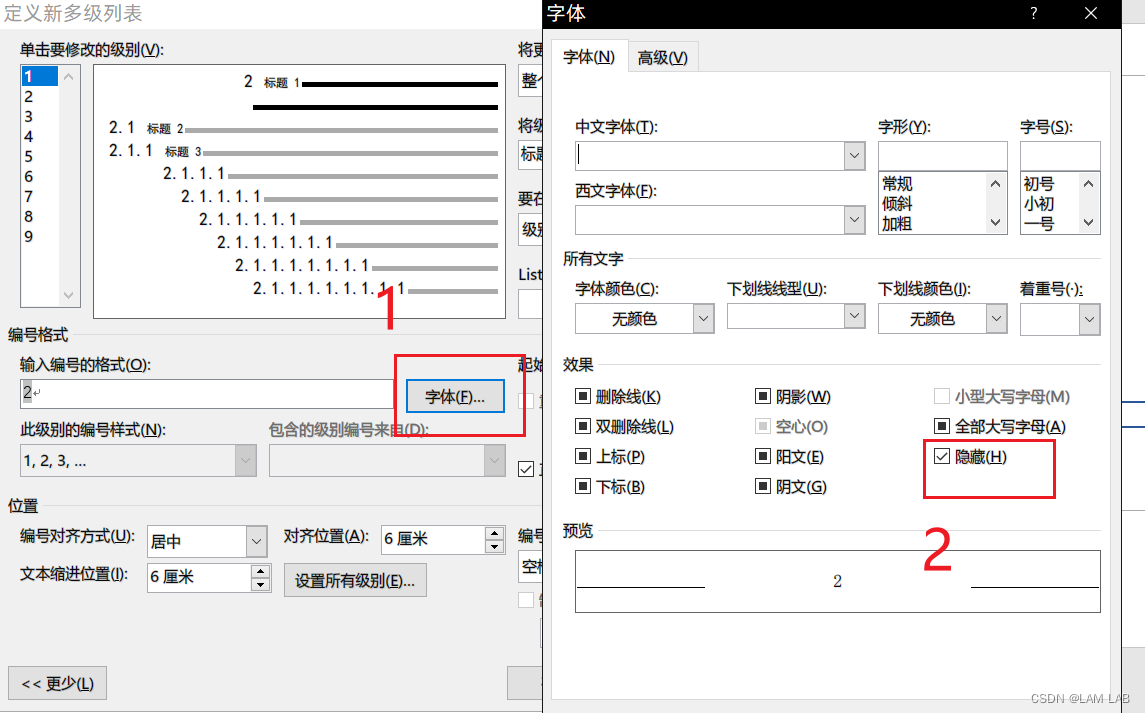Screen dimensions: 1145x713
Task: Expand the 西文字体 dropdown arrow
Action: point(854,219)
